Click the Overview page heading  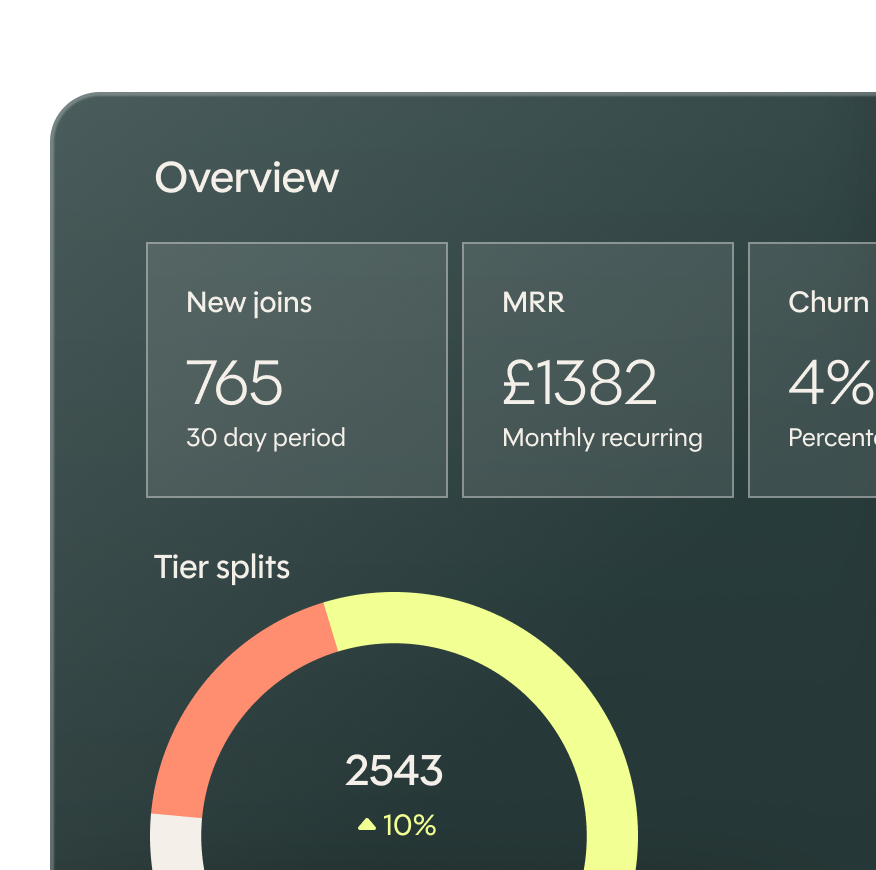point(247,178)
